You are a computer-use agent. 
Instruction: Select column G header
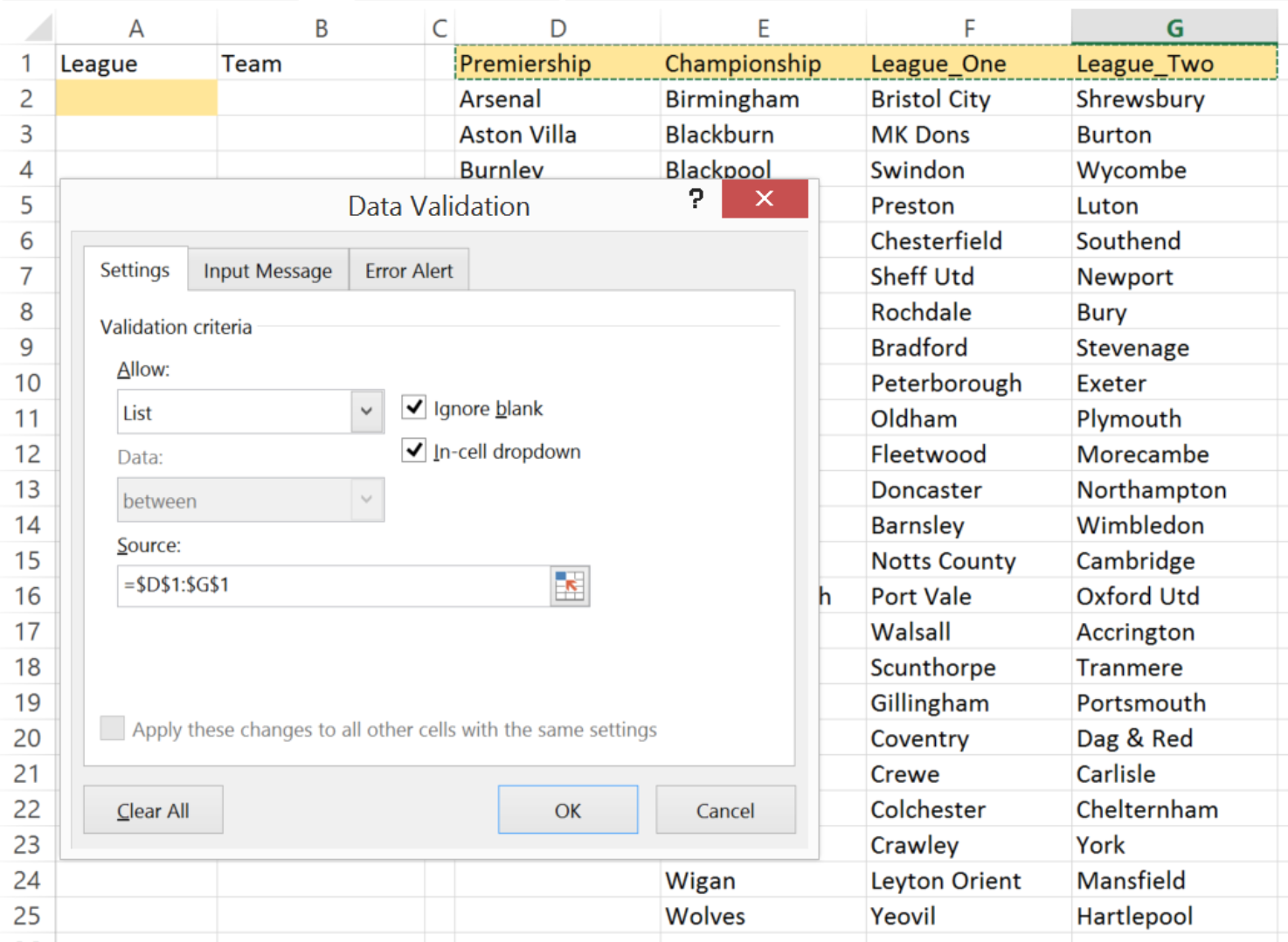(1174, 27)
